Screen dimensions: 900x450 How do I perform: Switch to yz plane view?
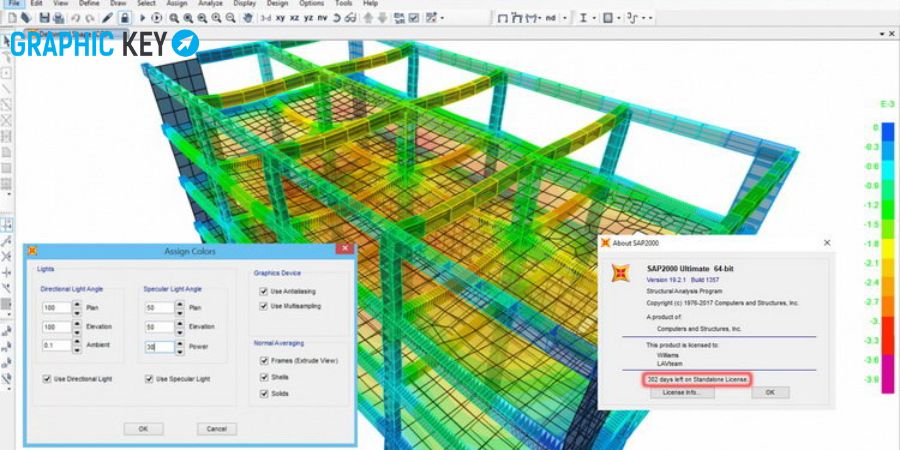[309, 18]
